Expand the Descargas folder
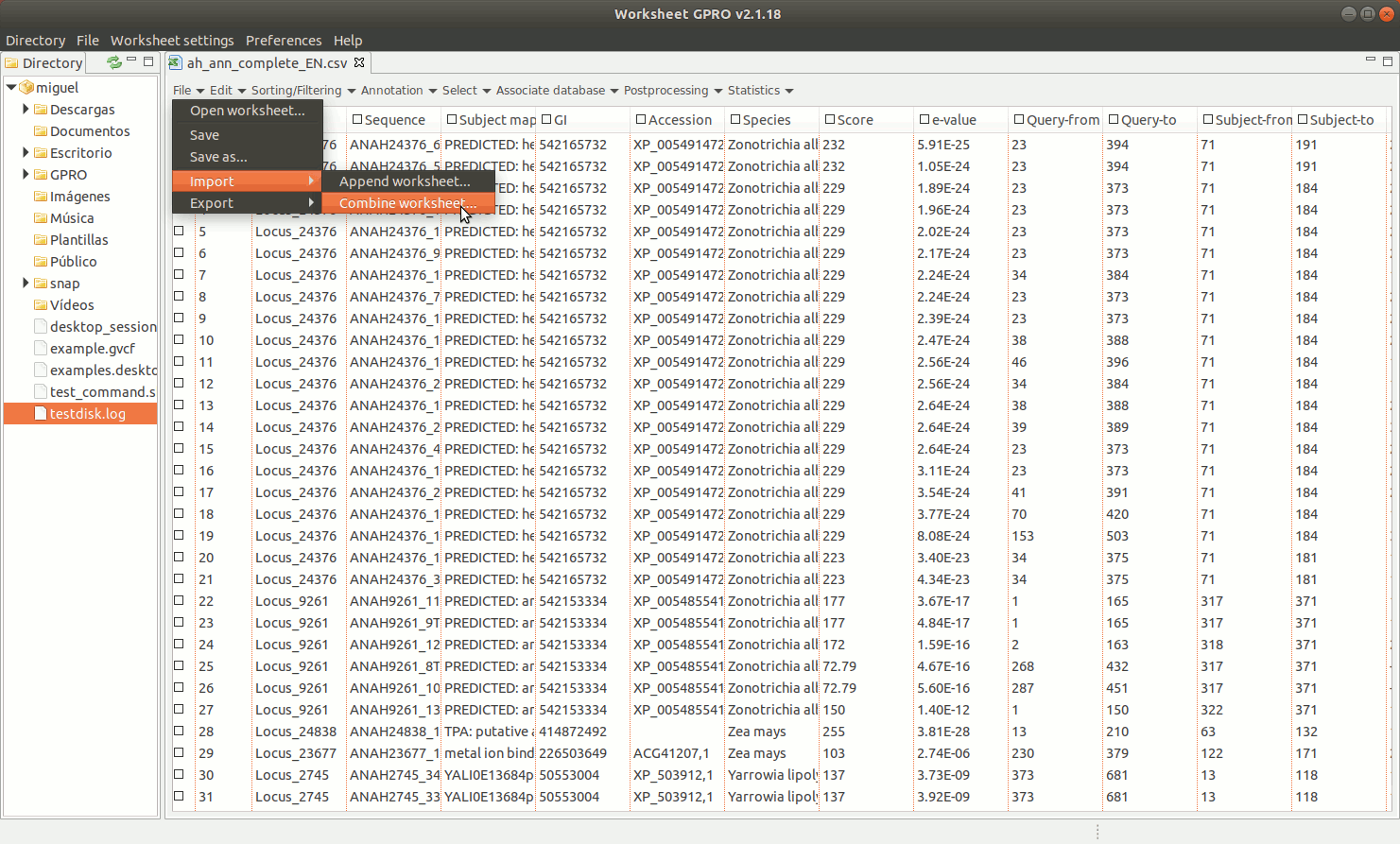This screenshot has width=1400, height=844. (x=26, y=110)
